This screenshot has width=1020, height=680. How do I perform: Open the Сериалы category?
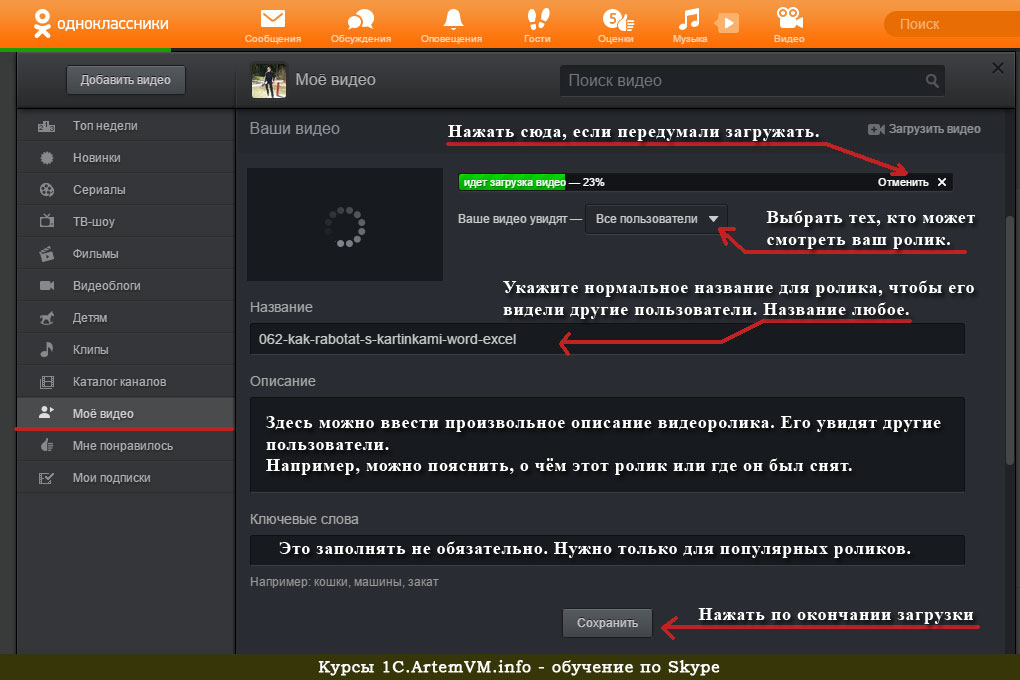point(99,190)
